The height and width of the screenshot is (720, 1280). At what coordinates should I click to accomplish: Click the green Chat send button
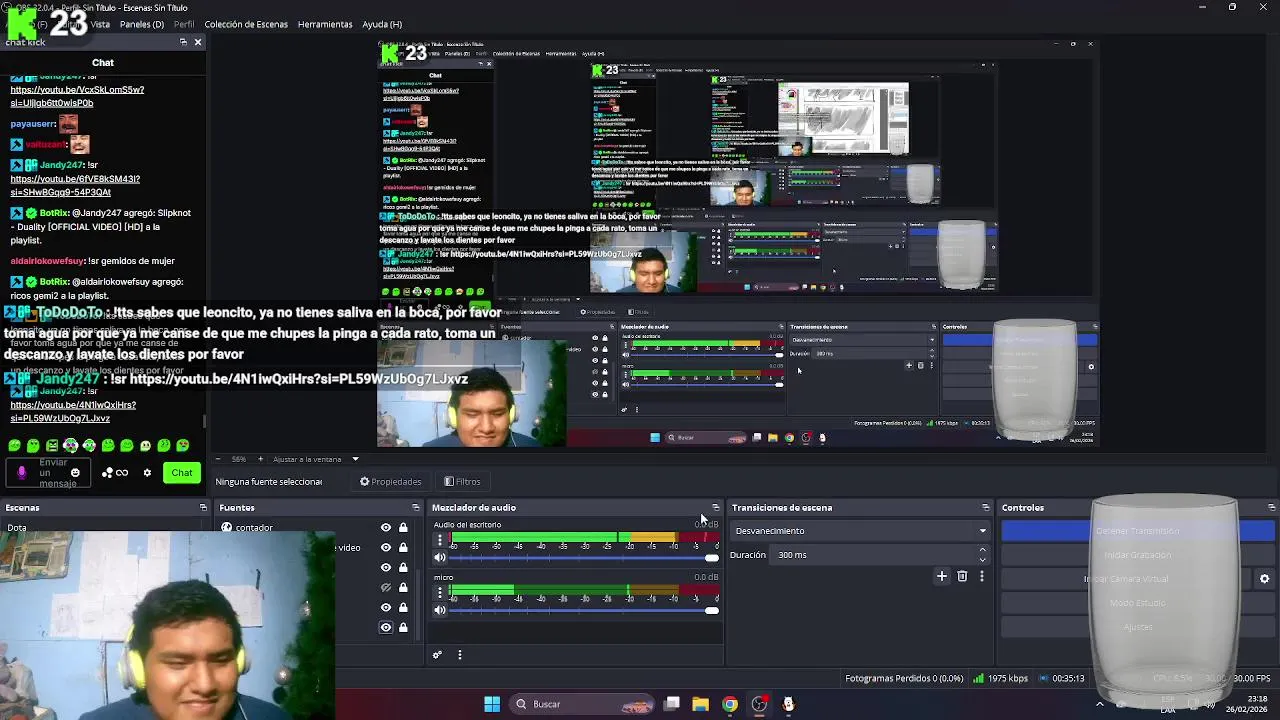pyautogui.click(x=181, y=473)
